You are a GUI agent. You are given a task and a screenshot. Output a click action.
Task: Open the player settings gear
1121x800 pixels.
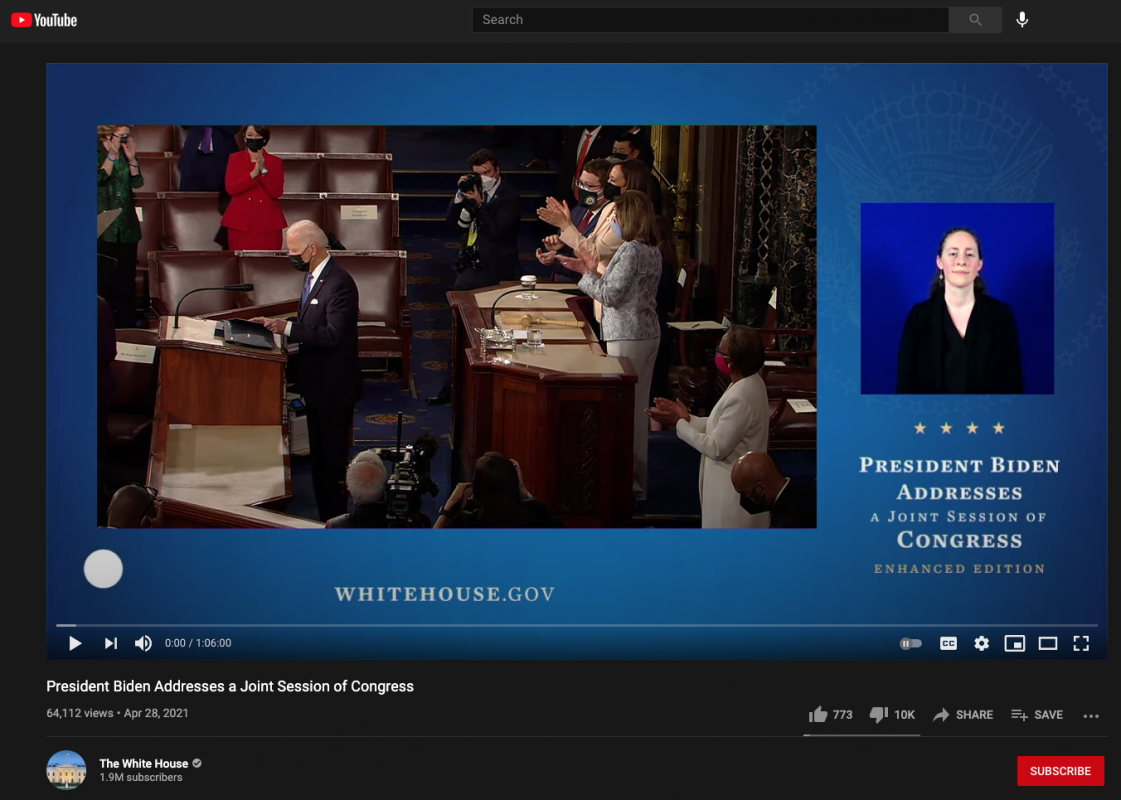[x=982, y=643]
